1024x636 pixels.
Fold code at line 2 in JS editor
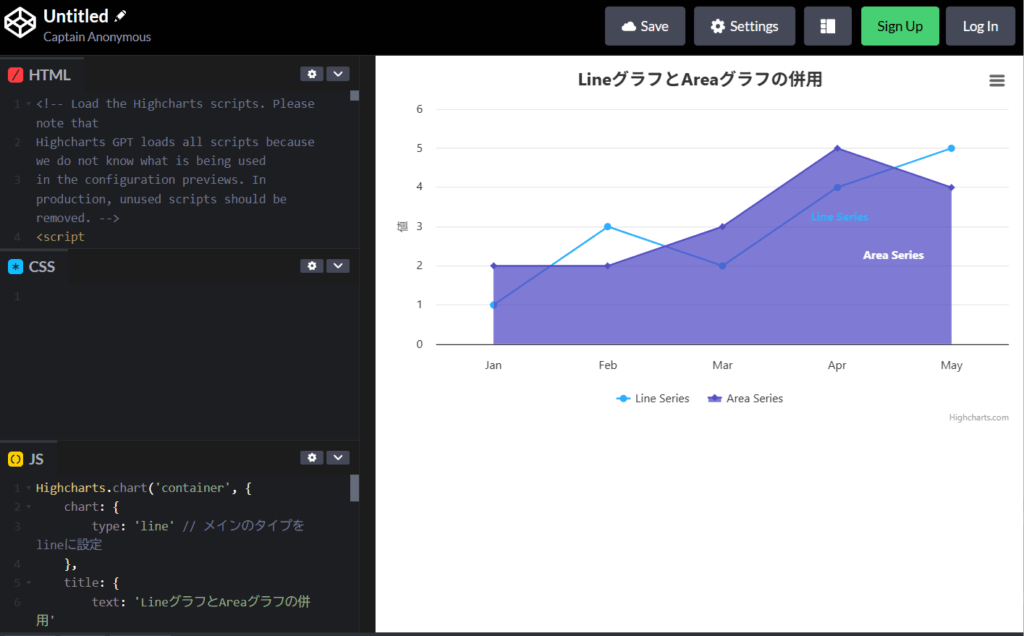pos(28,507)
